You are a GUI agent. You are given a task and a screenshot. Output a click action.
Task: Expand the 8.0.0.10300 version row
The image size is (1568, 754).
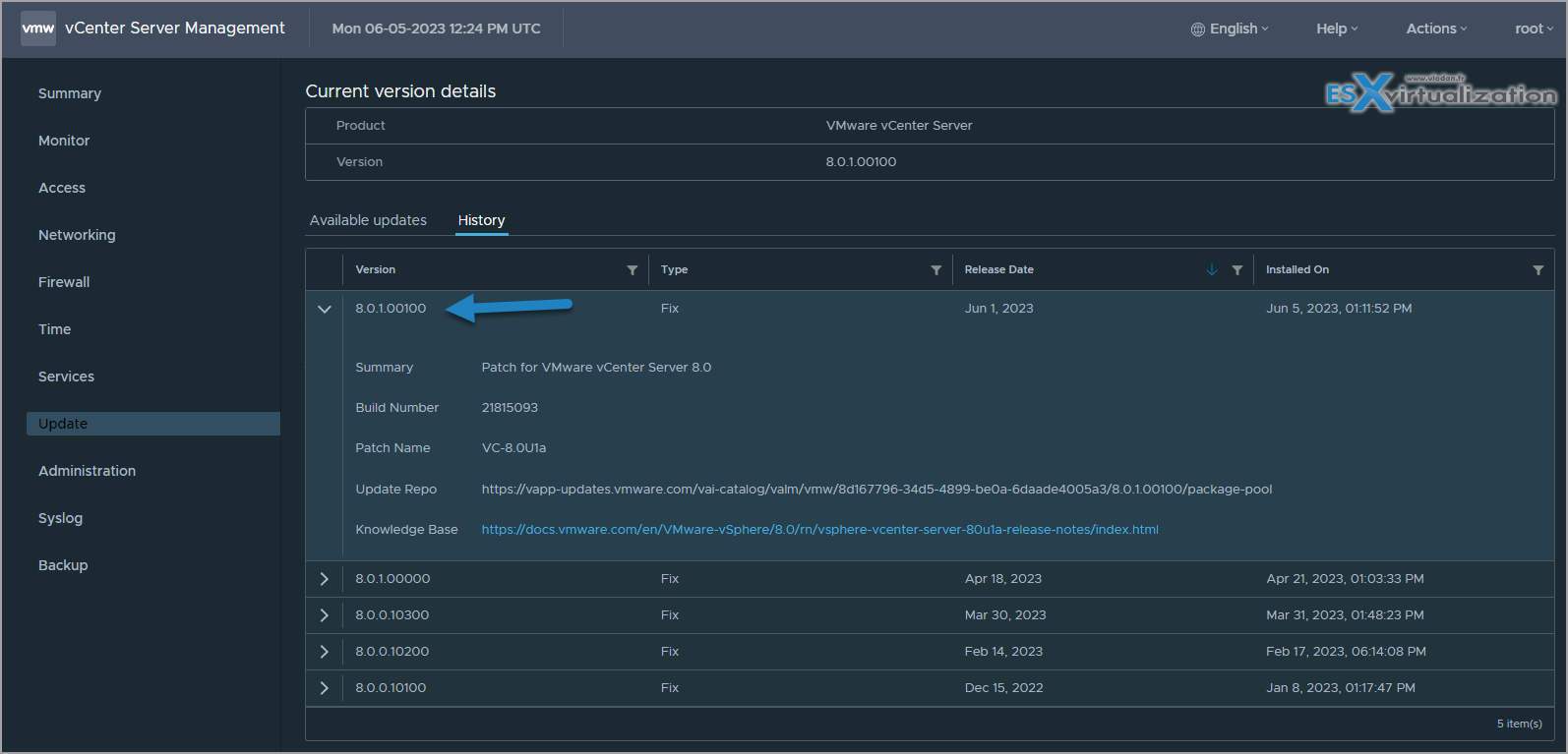tap(325, 615)
